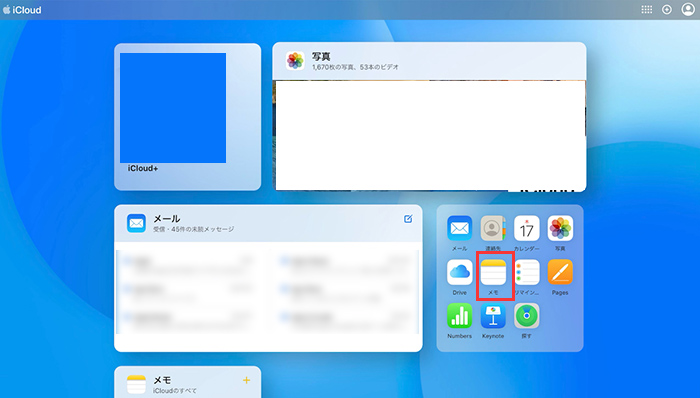The image size is (700, 398).
Task: Click the Photos icon in 写真 widget header
Action: (295, 61)
